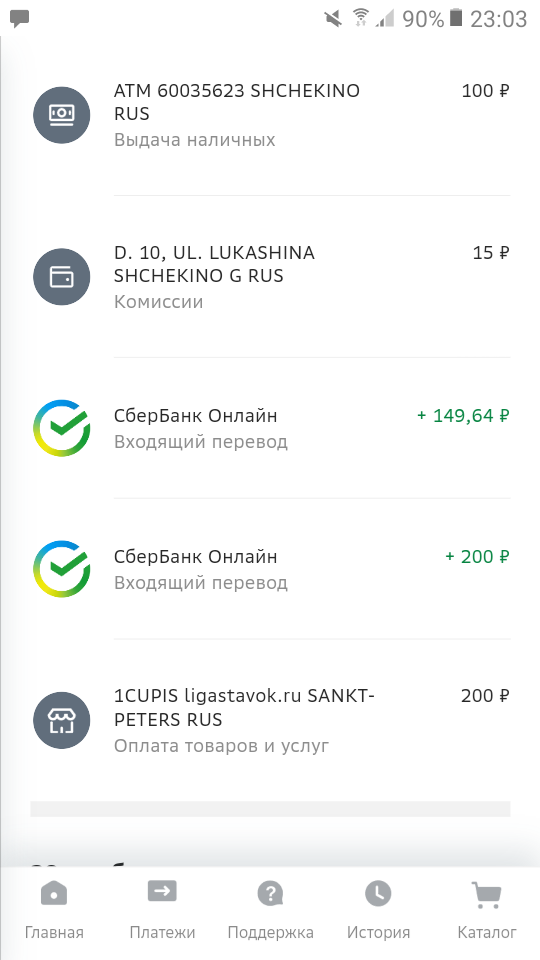The height and width of the screenshot is (960, 540).
Task: Open ATM 60035623 SHCHEKINO transaction
Action: click(270, 115)
